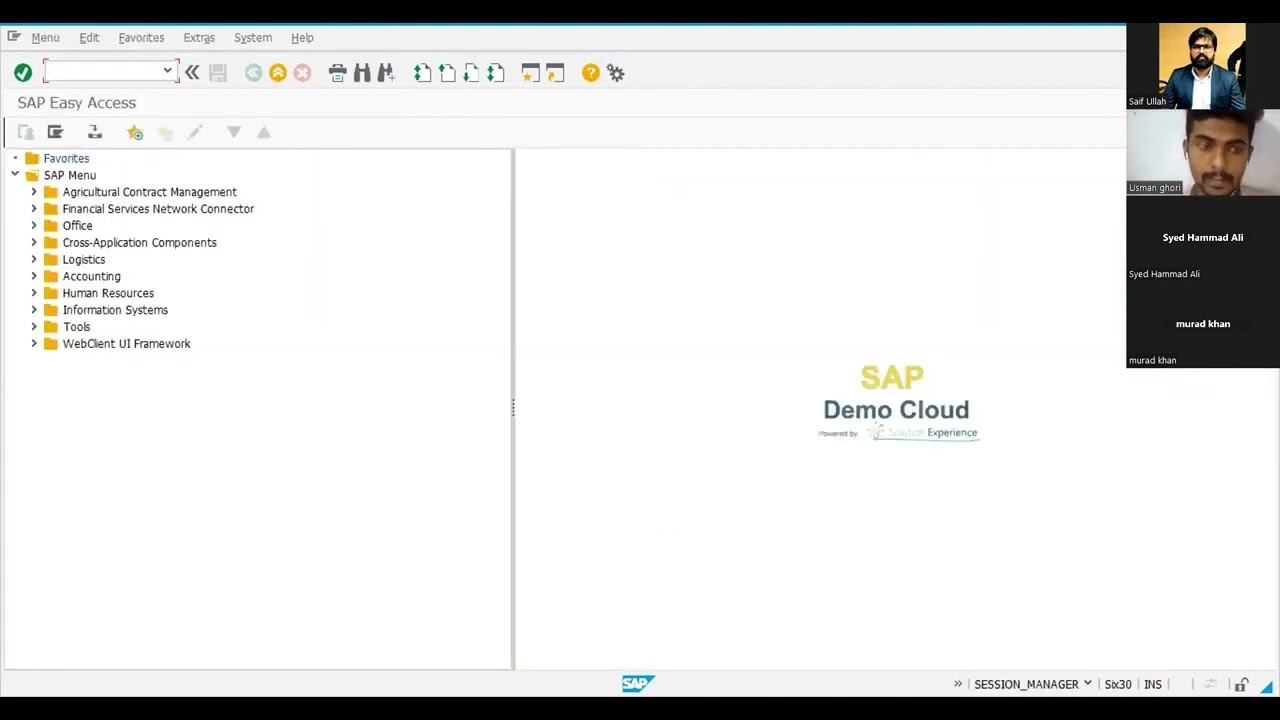Click the SAP Menu icon in application toolbar
The image size is (1280, 720).
point(55,132)
